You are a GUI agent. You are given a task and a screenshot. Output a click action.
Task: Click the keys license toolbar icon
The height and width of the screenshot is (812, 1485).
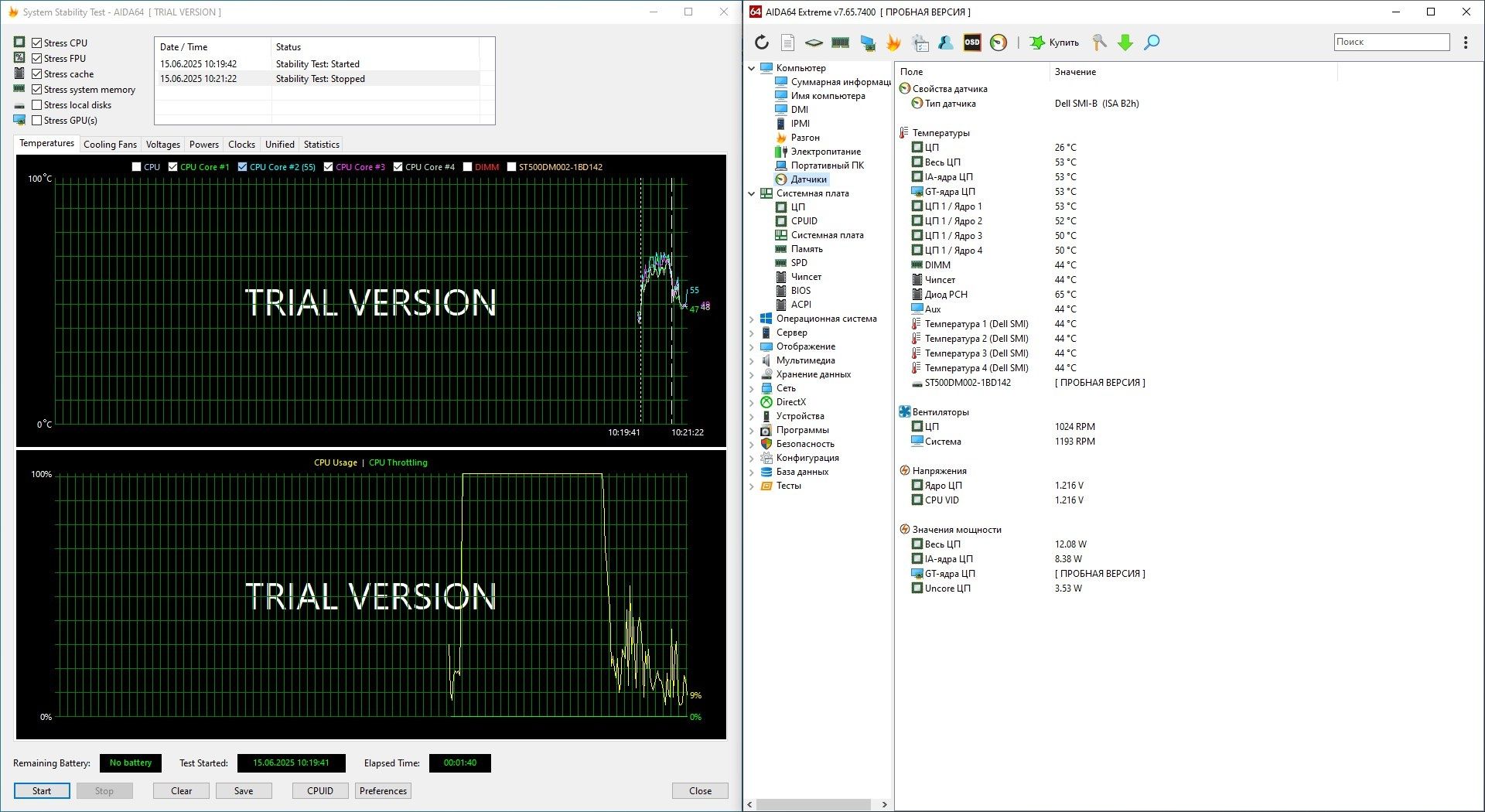click(x=1099, y=43)
